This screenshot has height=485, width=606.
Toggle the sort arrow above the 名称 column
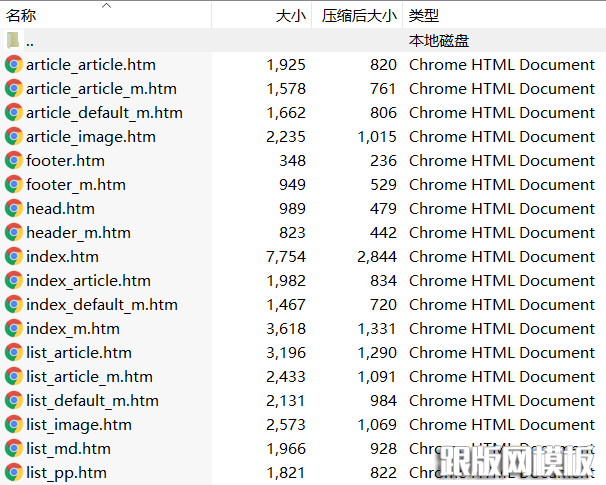[x=107, y=5]
